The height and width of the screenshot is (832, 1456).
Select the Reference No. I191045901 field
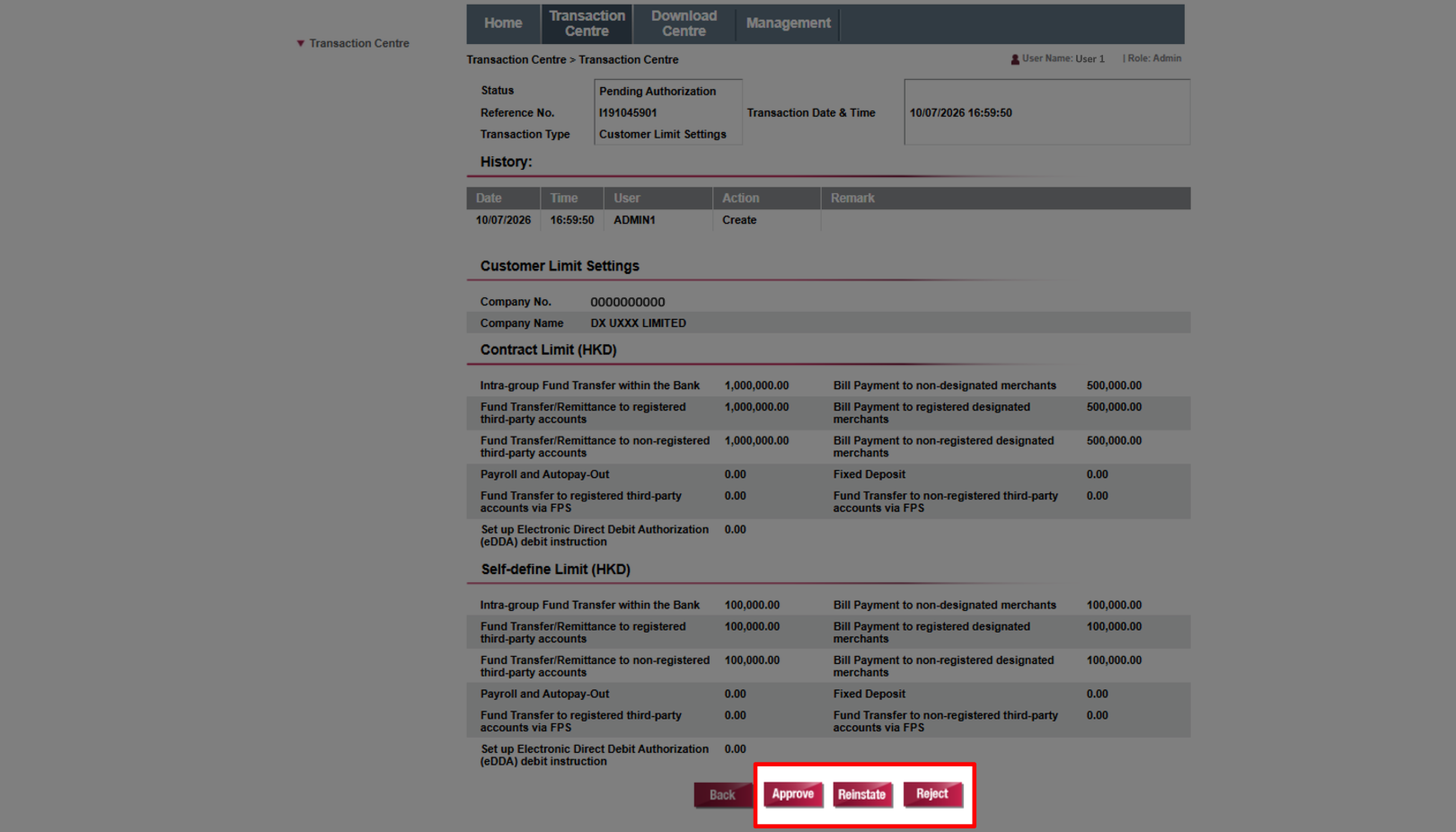[666, 113]
